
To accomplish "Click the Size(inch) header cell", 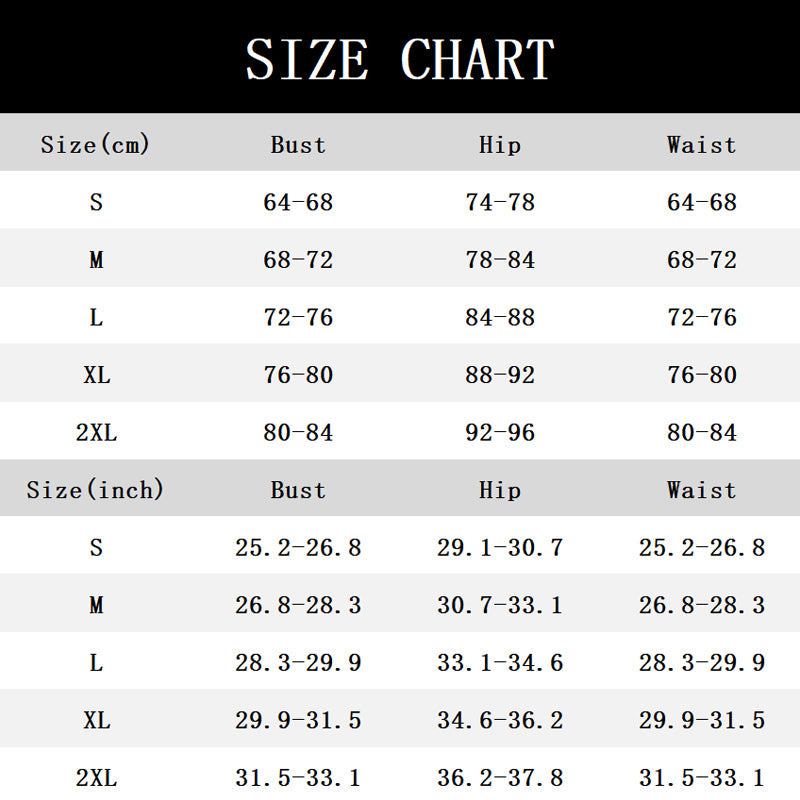I will coord(96,490).
